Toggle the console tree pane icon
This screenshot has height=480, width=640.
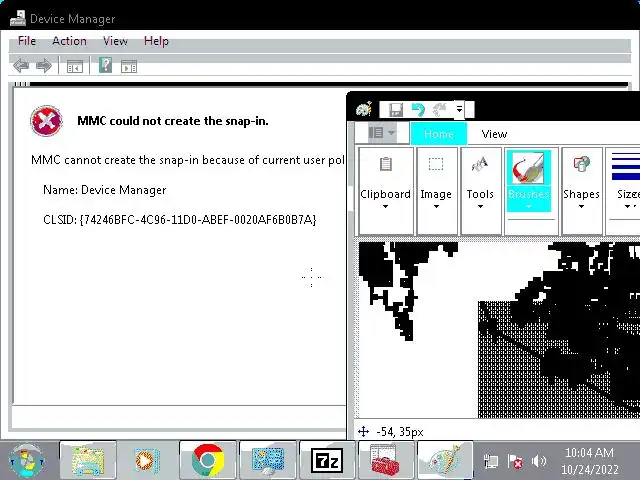pyautogui.click(x=75, y=66)
